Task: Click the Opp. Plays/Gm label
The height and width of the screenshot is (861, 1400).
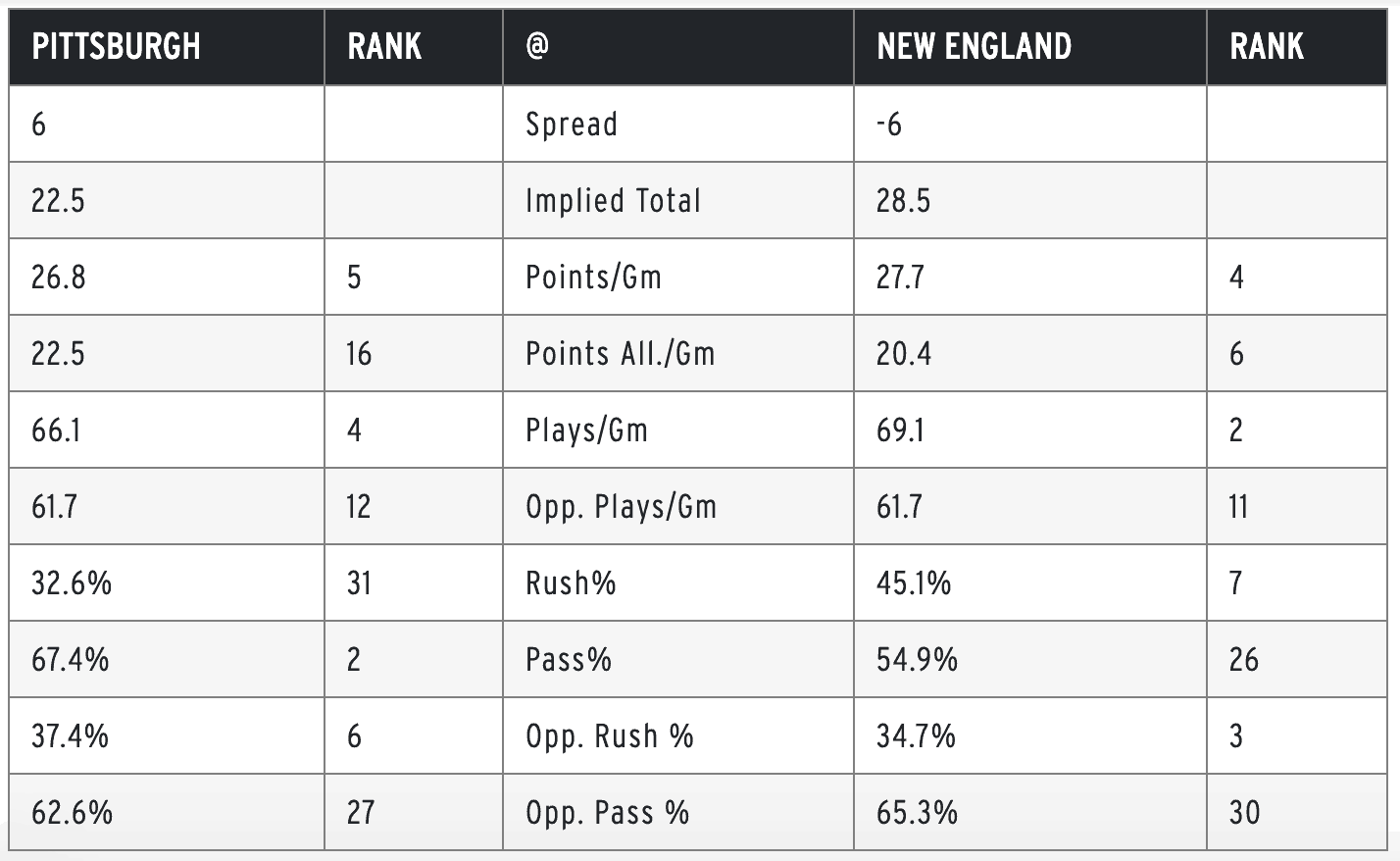Action: coord(621,507)
